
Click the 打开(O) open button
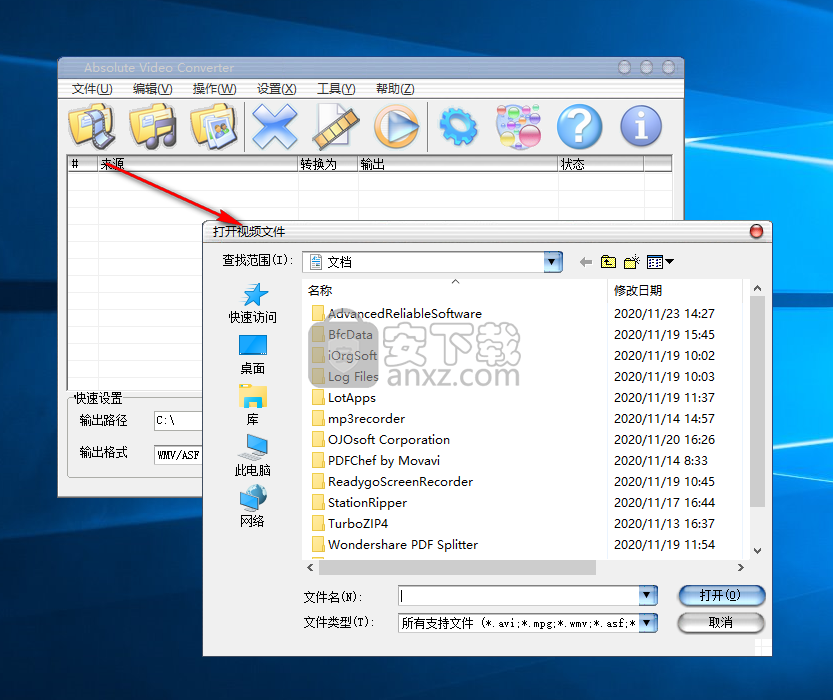[721, 595]
